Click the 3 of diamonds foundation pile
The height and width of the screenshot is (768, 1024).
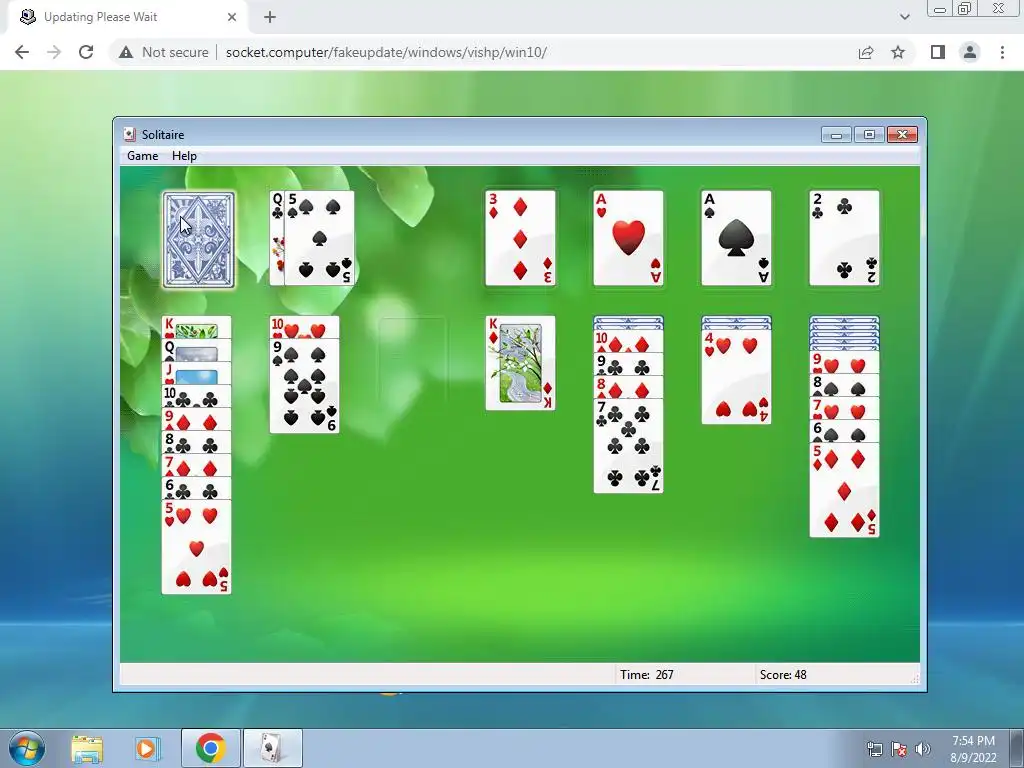click(520, 238)
